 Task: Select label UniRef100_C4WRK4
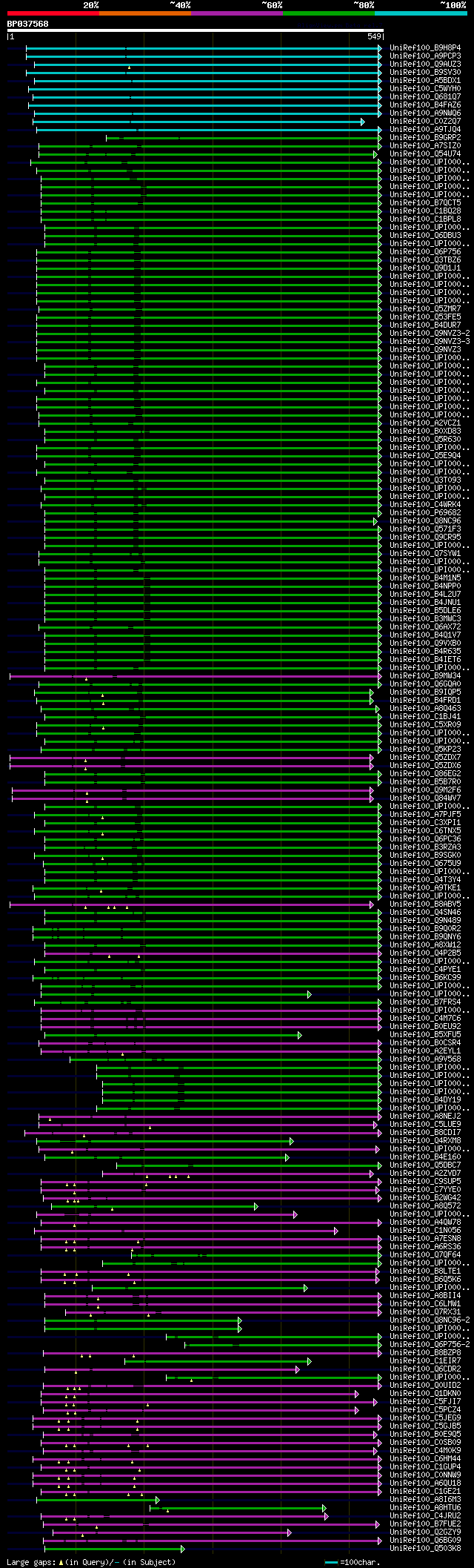[x=425, y=505]
